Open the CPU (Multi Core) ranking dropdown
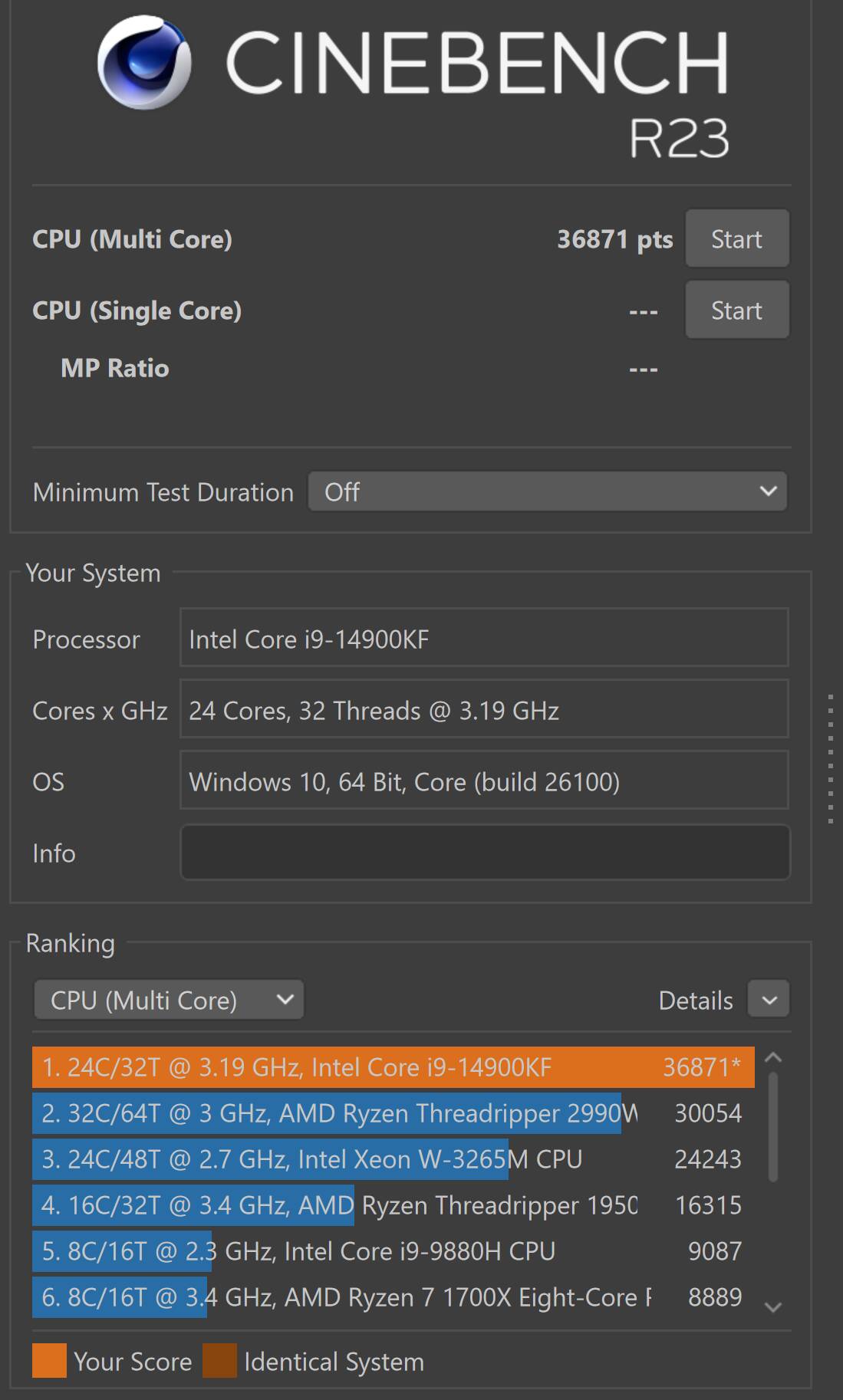The image size is (843, 1400). 169,1000
